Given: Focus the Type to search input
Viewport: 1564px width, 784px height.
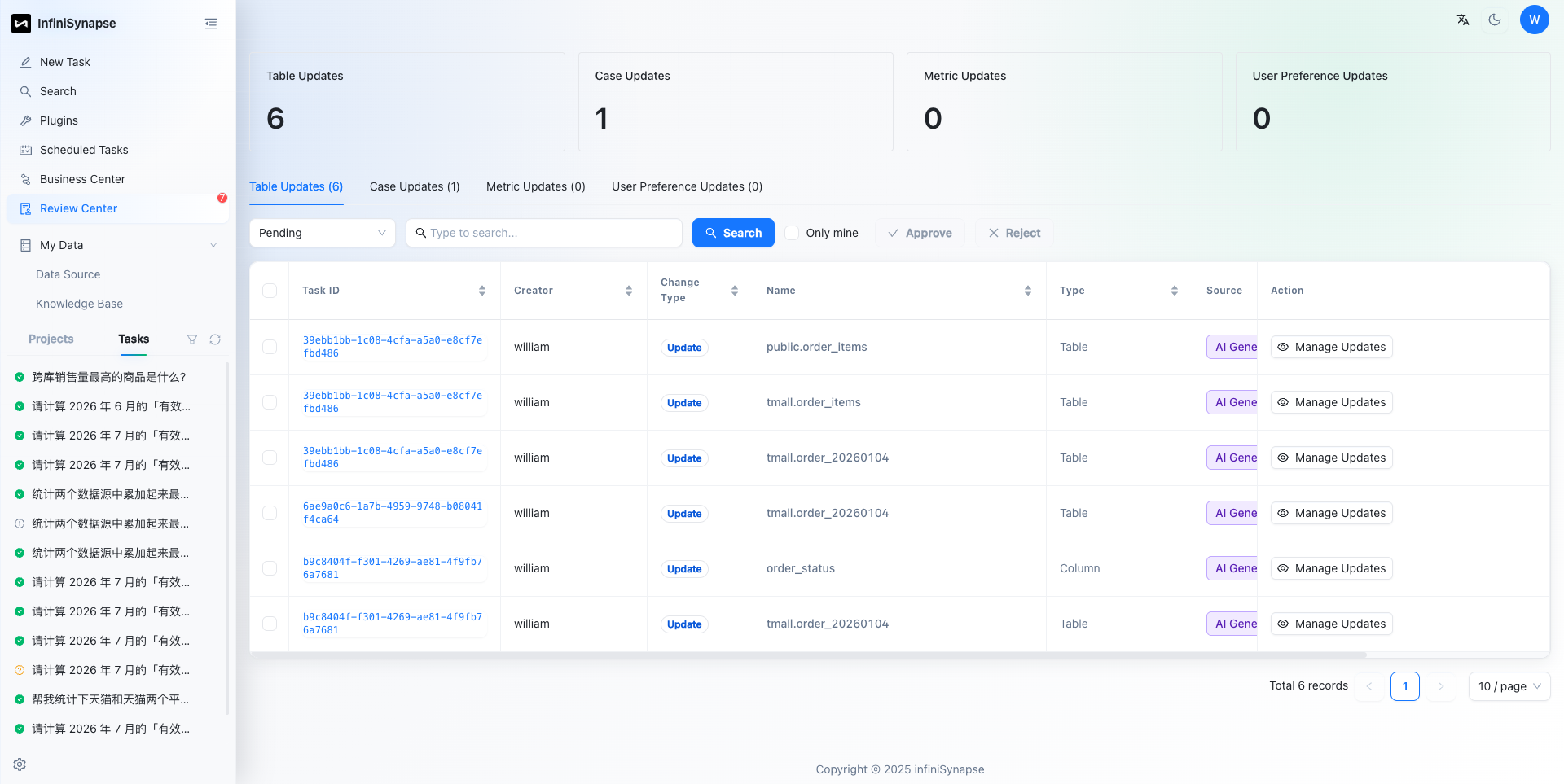Looking at the screenshot, I should (x=544, y=233).
